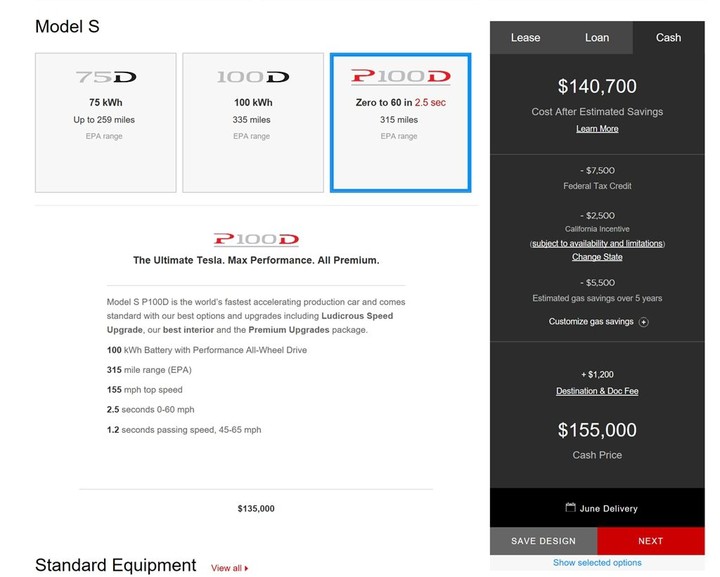This screenshot has width=720, height=577.
Task: Click the SAVE DESIGN button
Action: pyautogui.click(x=543, y=541)
